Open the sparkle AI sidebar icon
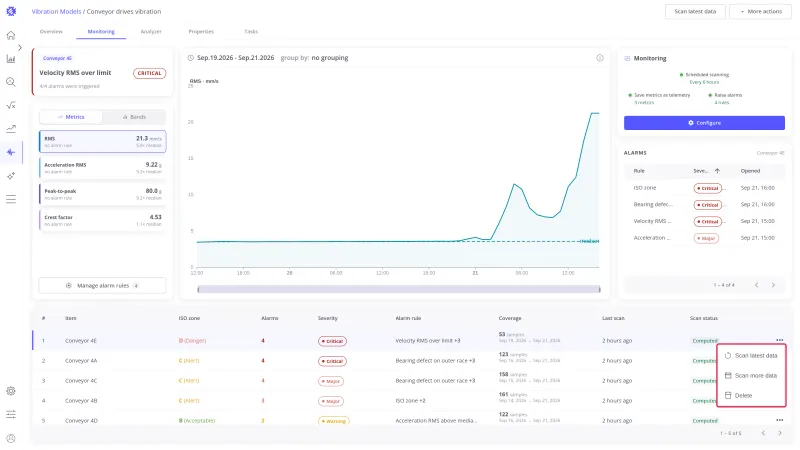 click(x=11, y=176)
